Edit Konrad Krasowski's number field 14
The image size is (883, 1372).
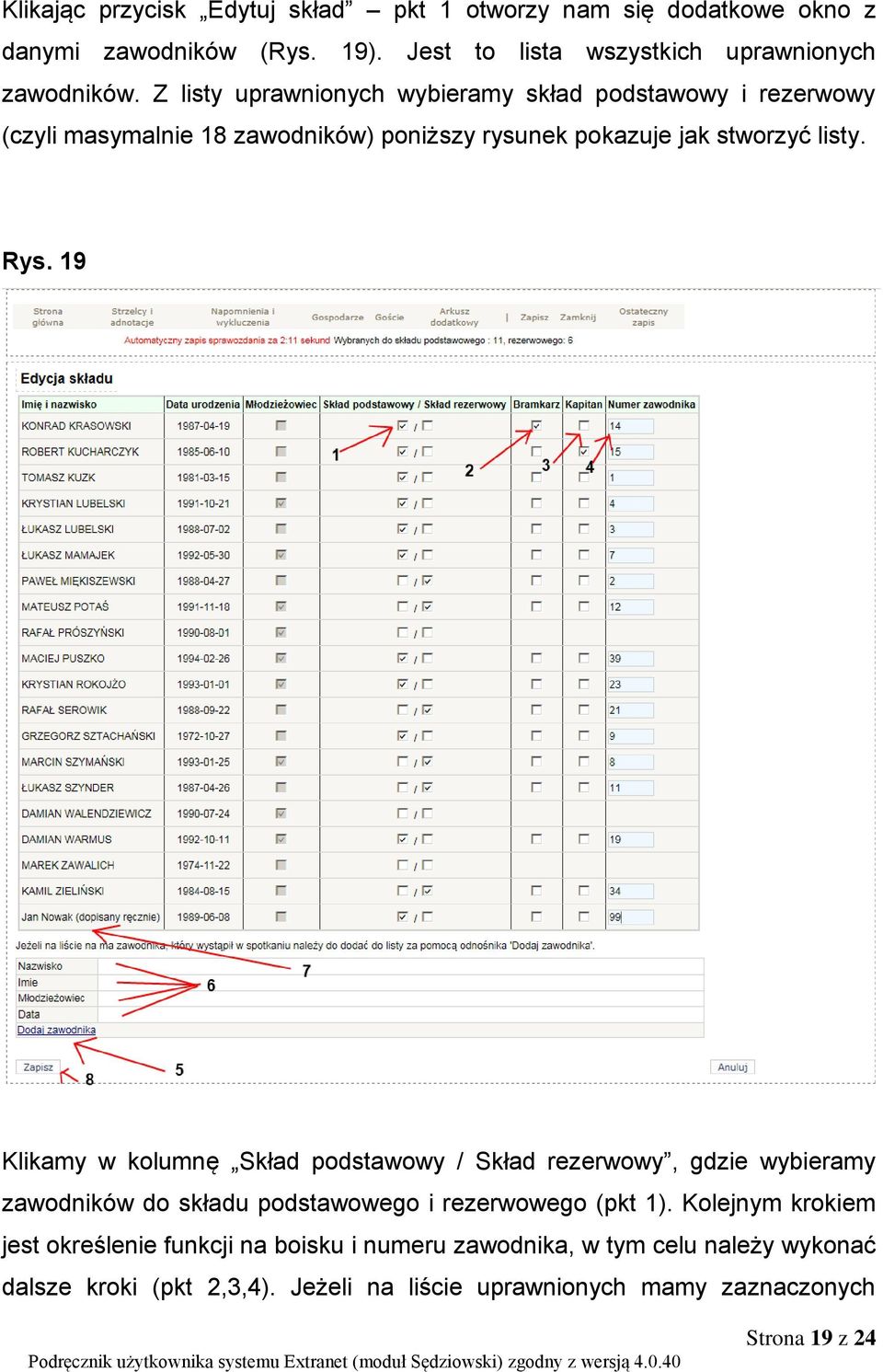coord(630,426)
